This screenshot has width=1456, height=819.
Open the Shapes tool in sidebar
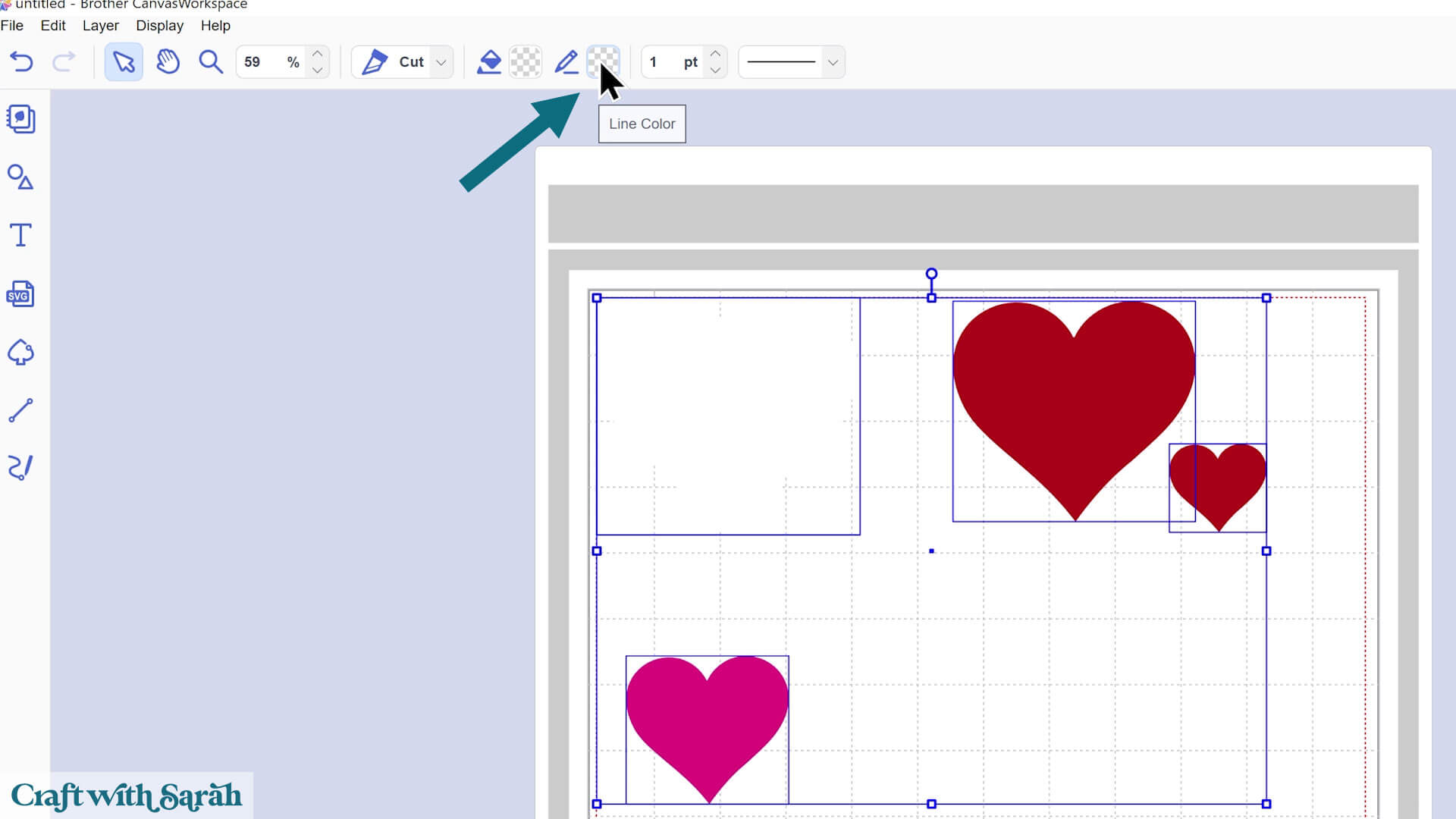[x=20, y=177]
